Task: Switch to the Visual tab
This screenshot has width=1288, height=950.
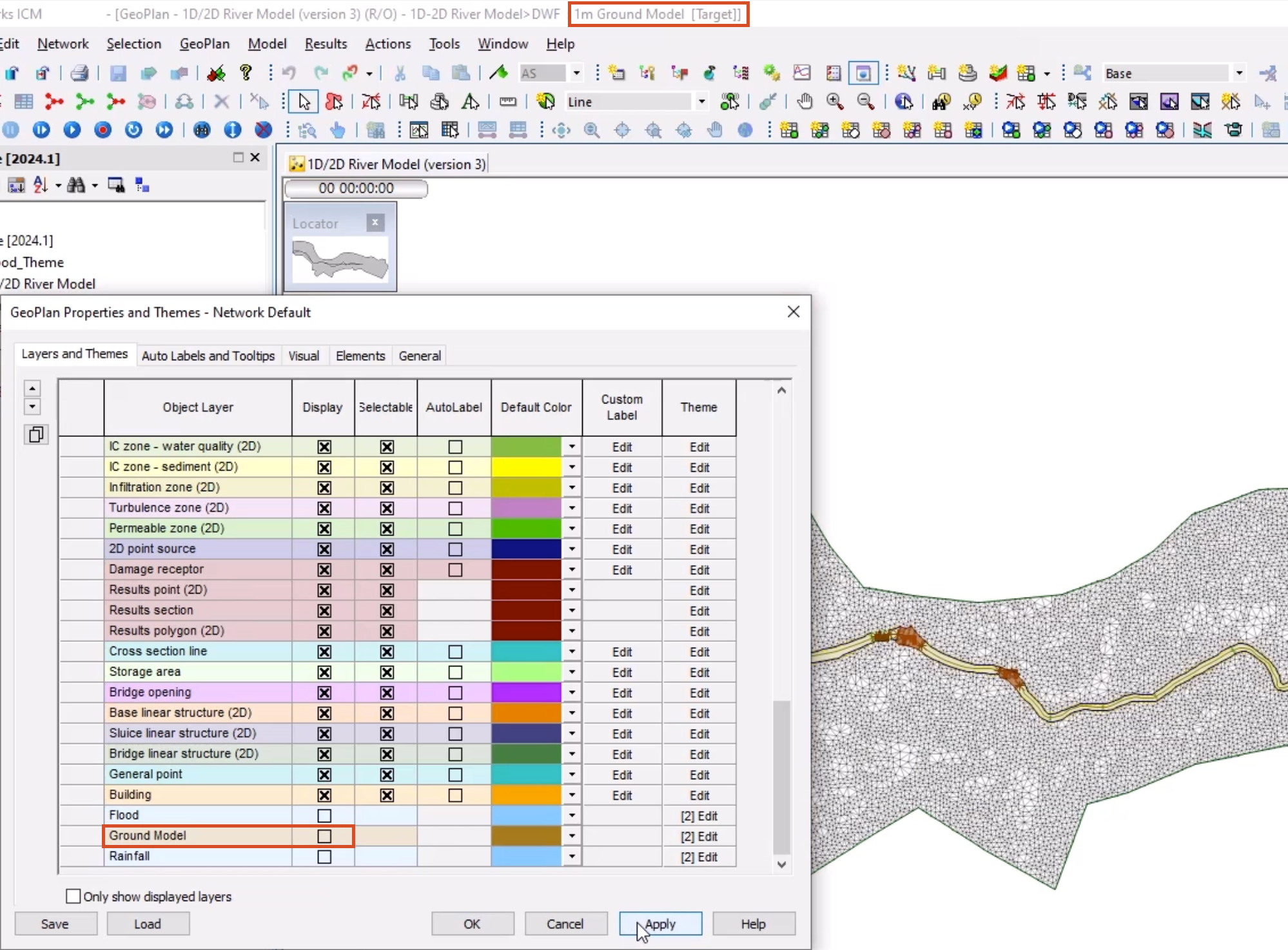Action: [303, 356]
